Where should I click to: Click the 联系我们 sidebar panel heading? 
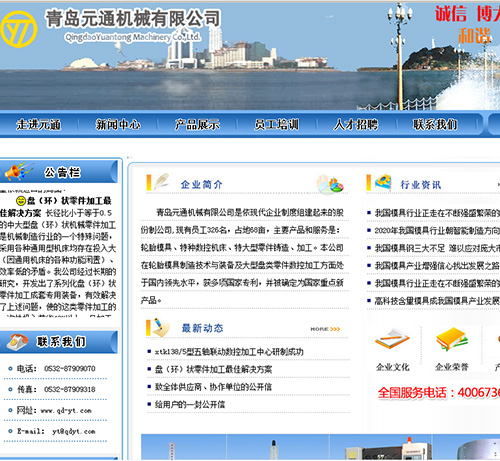pos(61,342)
